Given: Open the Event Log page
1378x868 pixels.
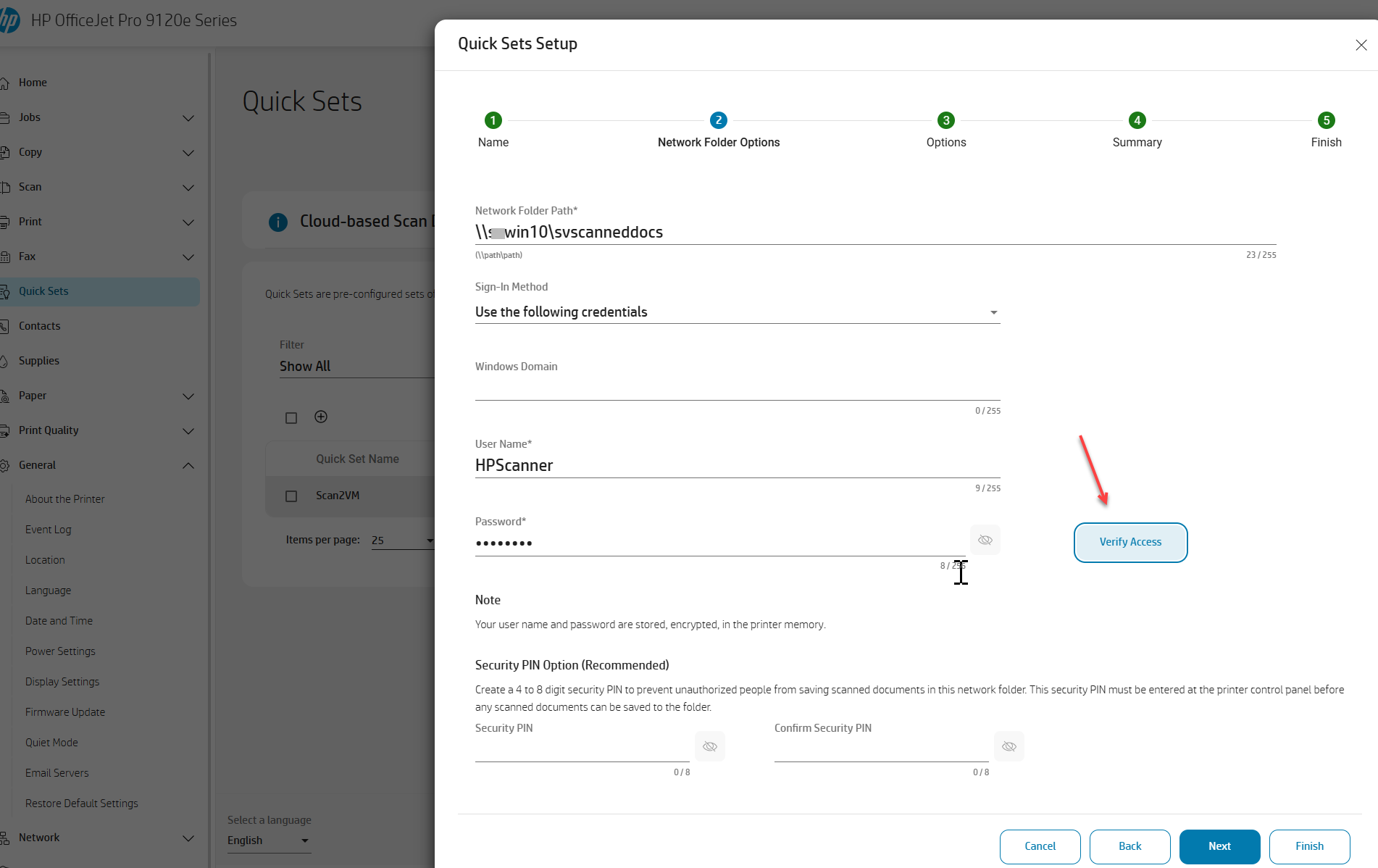Looking at the screenshot, I should (49, 530).
